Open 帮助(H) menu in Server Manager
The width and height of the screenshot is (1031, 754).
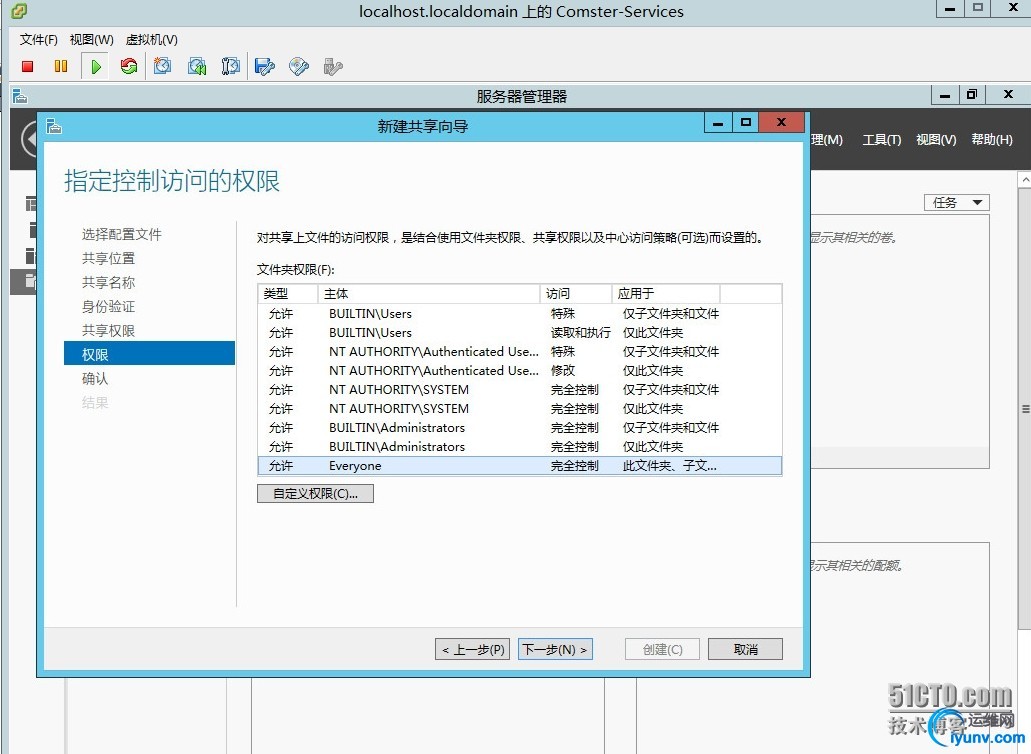[992, 139]
